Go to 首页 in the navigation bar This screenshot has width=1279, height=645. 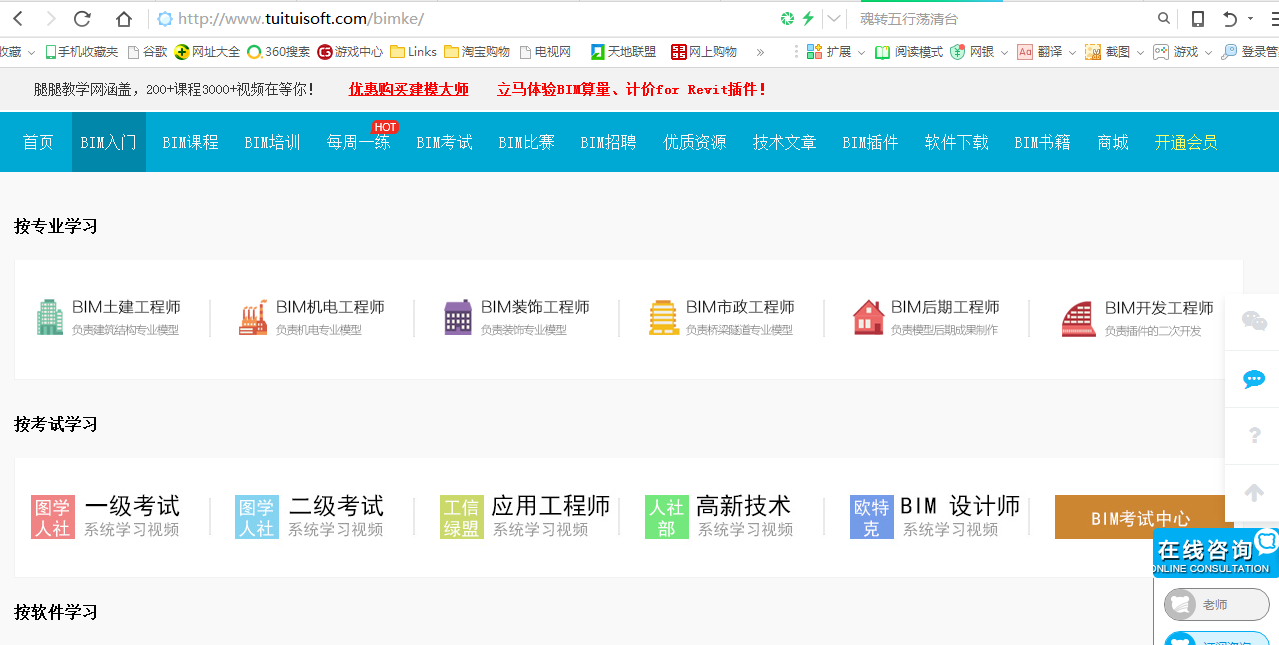(x=38, y=142)
